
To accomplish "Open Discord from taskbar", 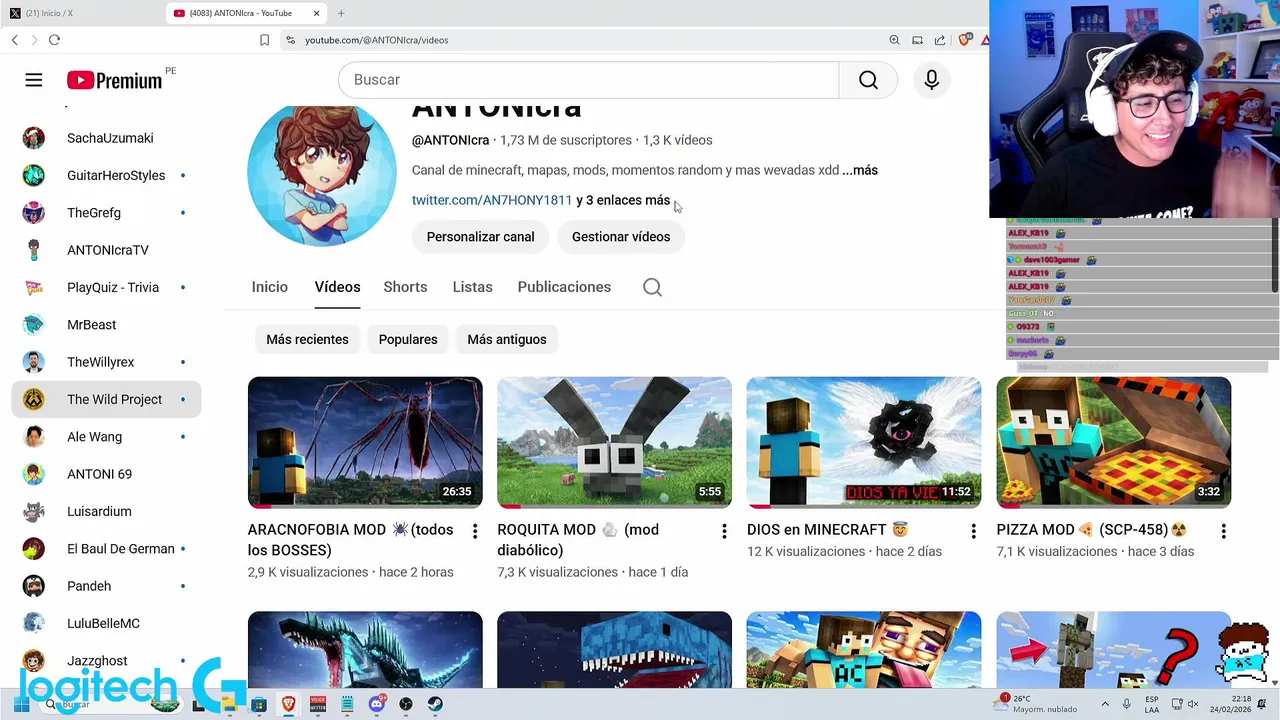I will click(377, 704).
